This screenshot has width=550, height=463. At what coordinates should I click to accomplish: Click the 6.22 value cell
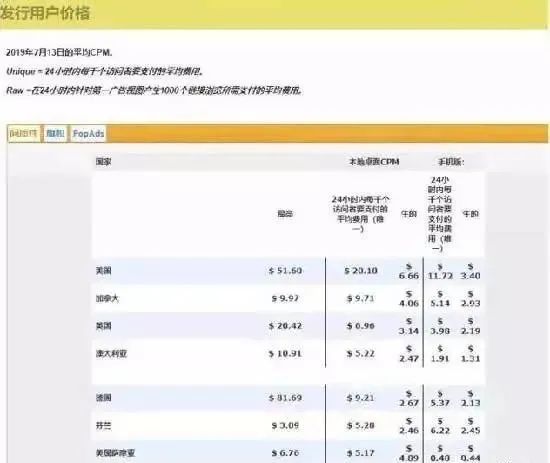tap(440, 426)
